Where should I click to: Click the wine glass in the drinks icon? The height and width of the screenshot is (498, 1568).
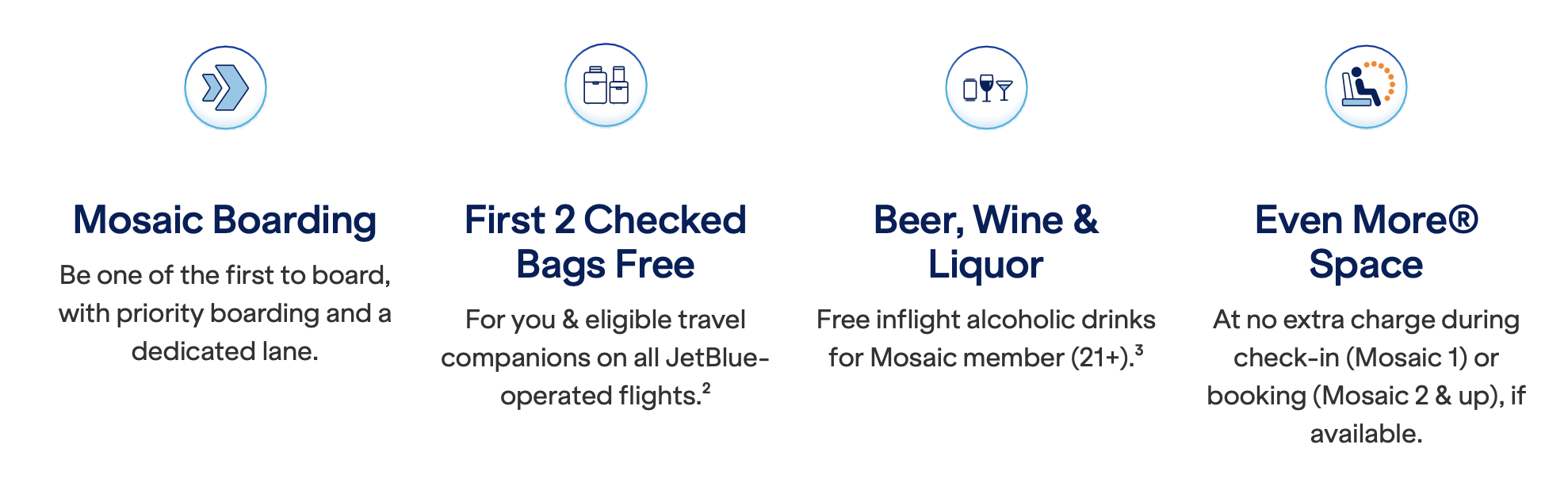tap(986, 86)
